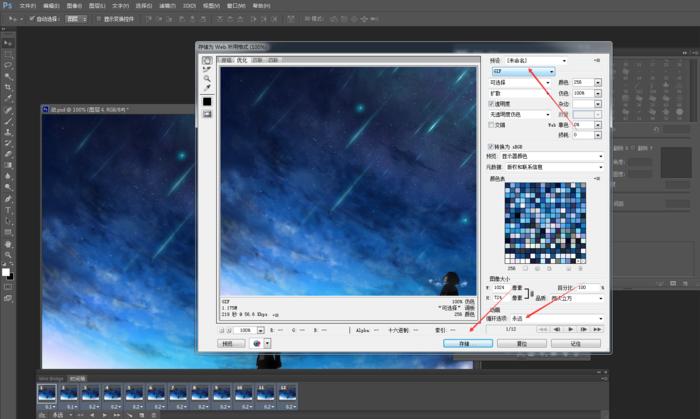Open the 预设 preset dropdown

coord(536,60)
